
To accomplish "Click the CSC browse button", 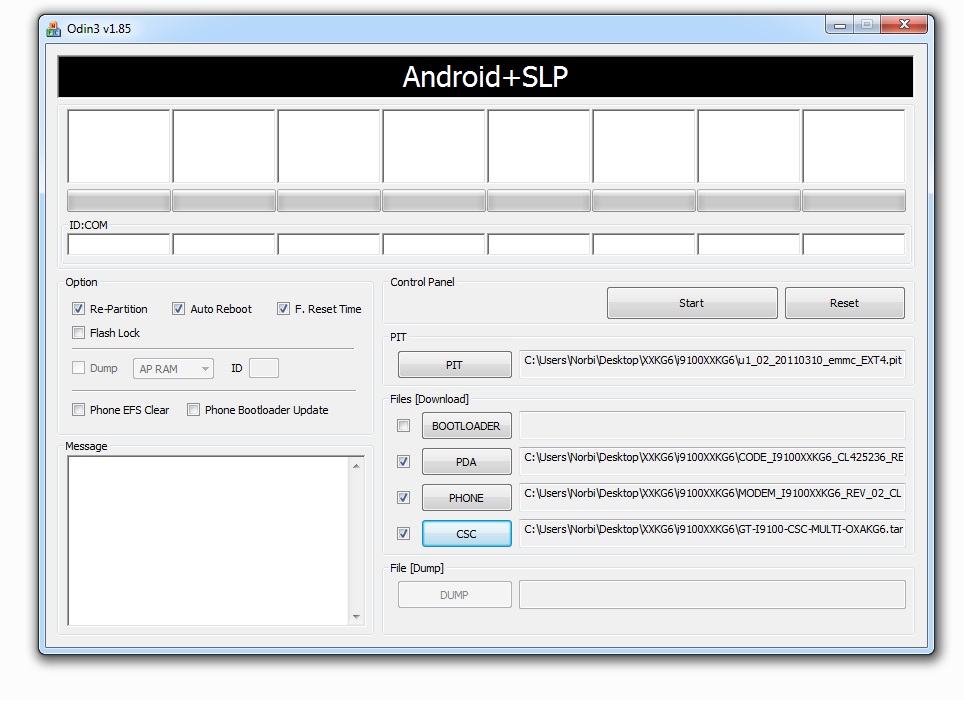I will (x=466, y=534).
